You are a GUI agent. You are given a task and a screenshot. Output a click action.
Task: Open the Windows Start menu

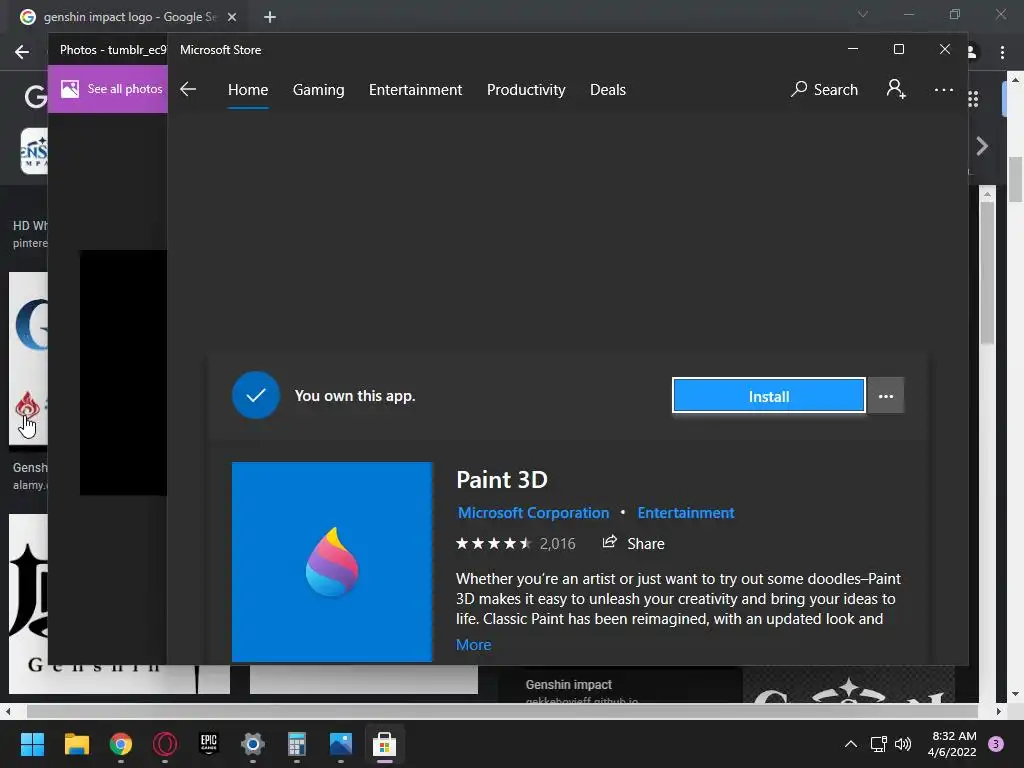[32, 744]
